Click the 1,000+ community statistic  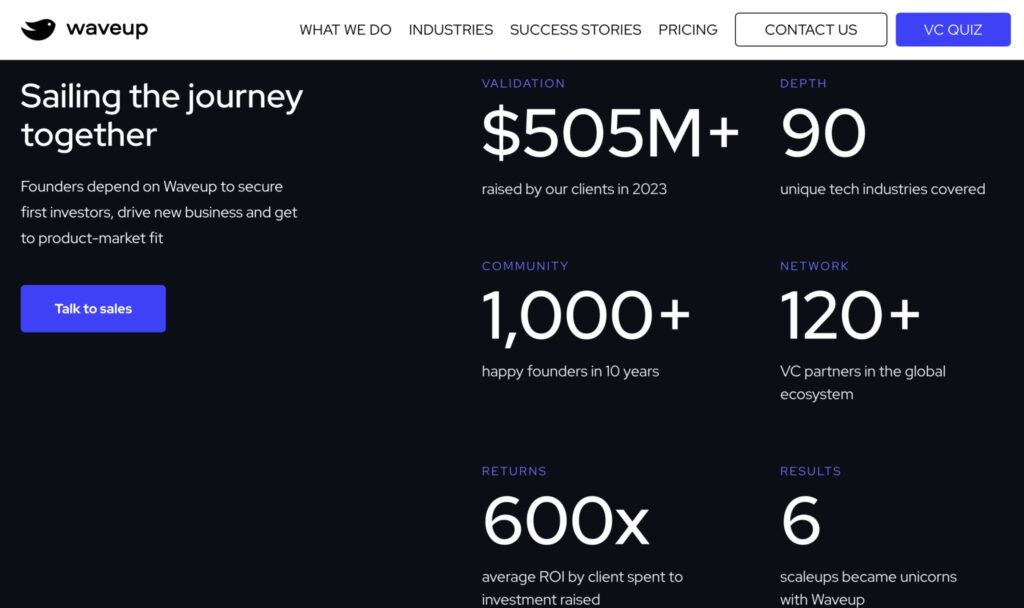[x=586, y=316]
